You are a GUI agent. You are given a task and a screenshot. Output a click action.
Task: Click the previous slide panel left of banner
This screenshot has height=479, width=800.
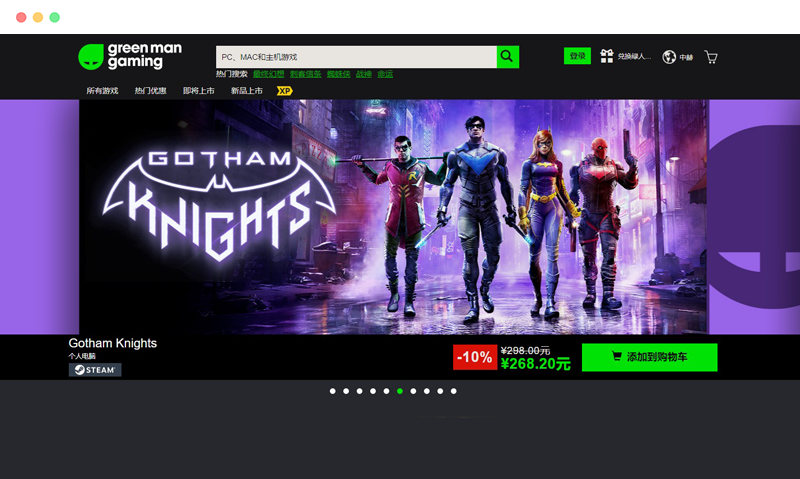pyautogui.click(x=39, y=217)
